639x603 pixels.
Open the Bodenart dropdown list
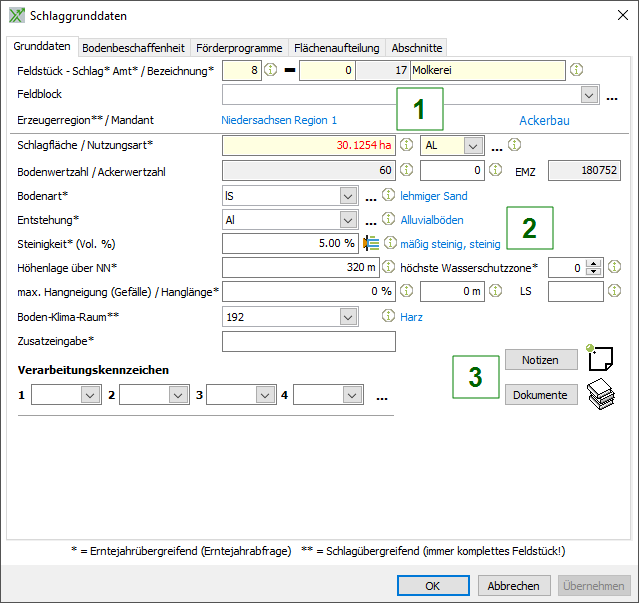[x=347, y=195]
